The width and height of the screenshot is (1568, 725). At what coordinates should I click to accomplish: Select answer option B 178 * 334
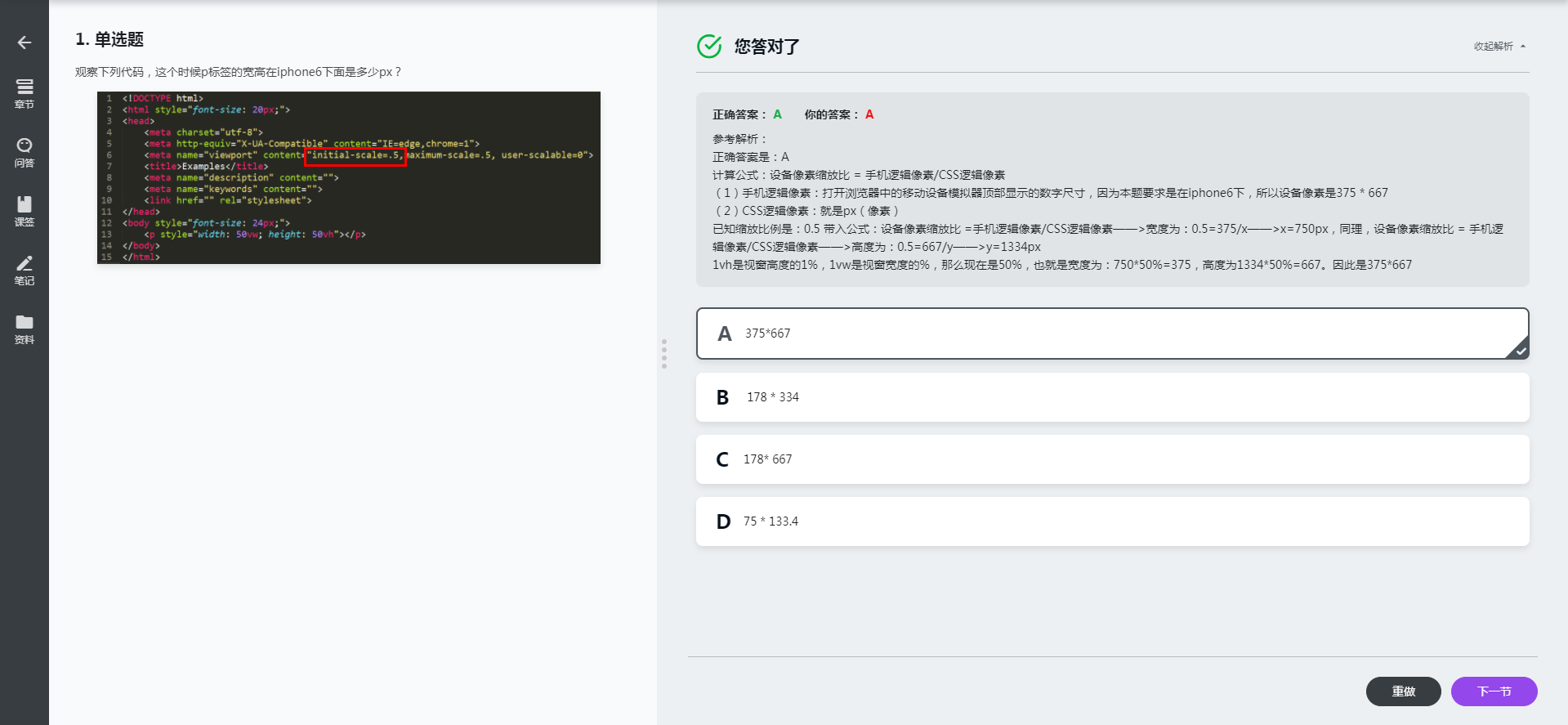[1112, 397]
